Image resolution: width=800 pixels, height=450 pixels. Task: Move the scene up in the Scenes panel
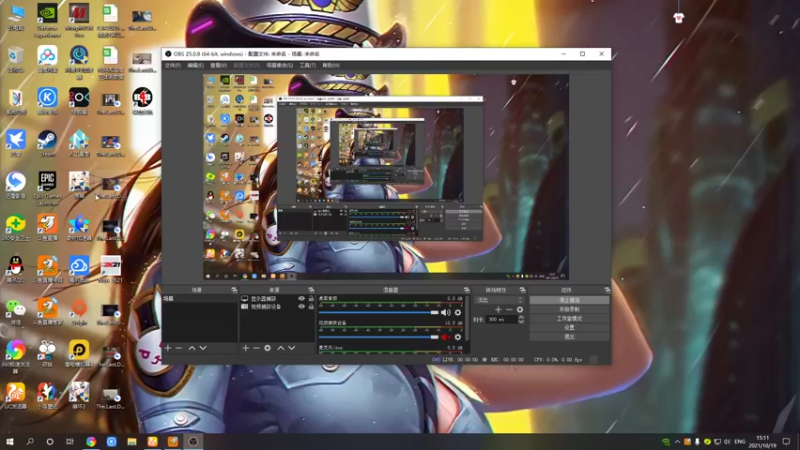192,348
